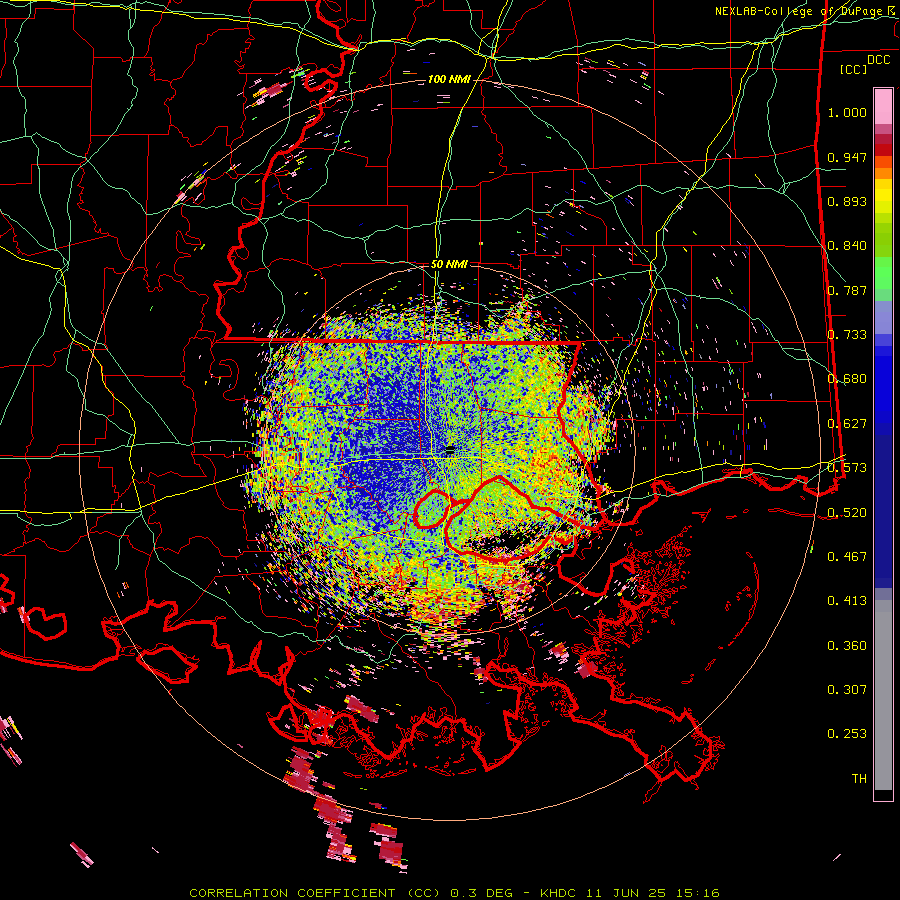900x900 pixels.
Task: Click the TH threshold label
Action: (859, 778)
